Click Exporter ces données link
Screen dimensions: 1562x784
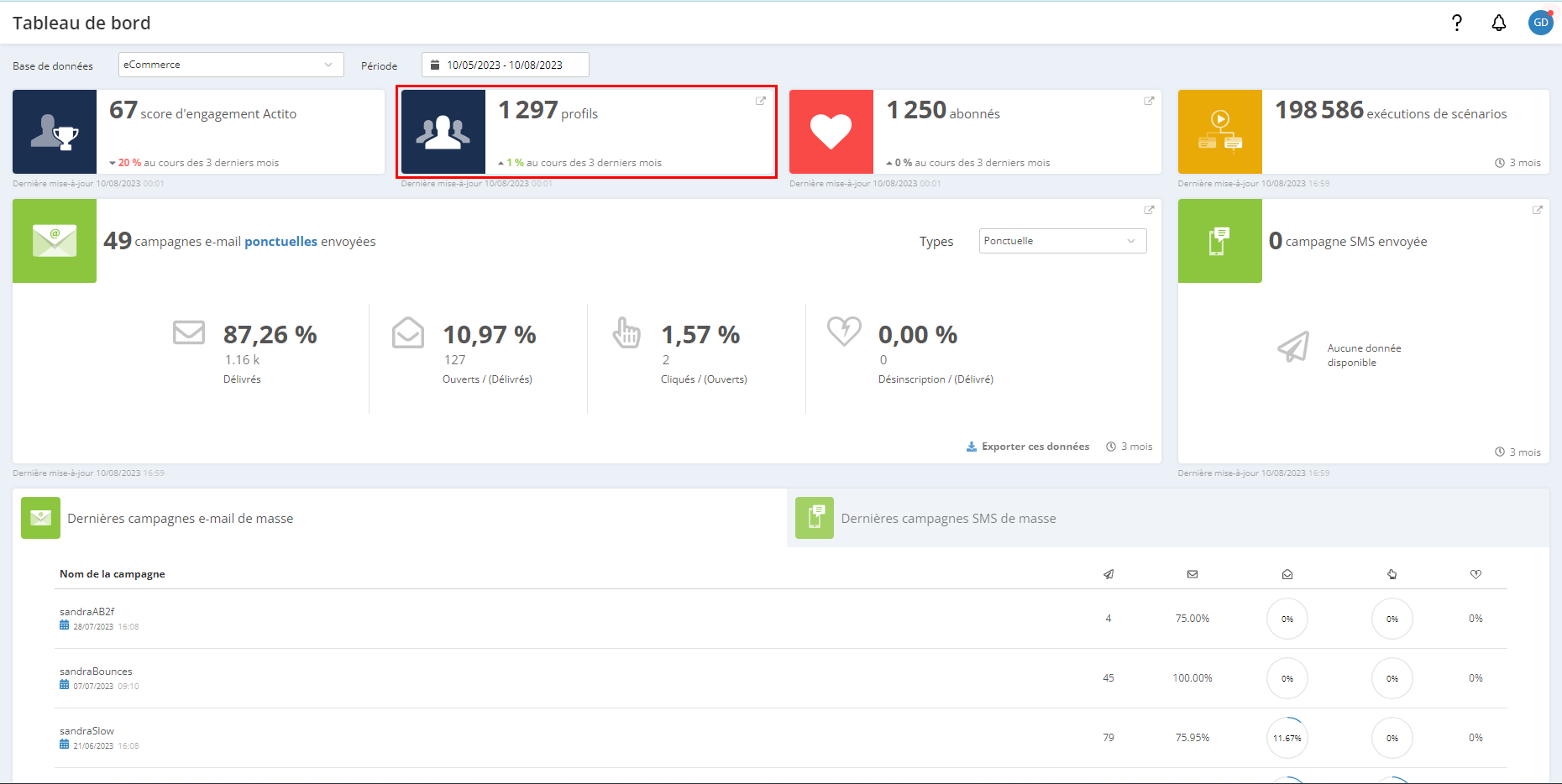click(x=1035, y=447)
